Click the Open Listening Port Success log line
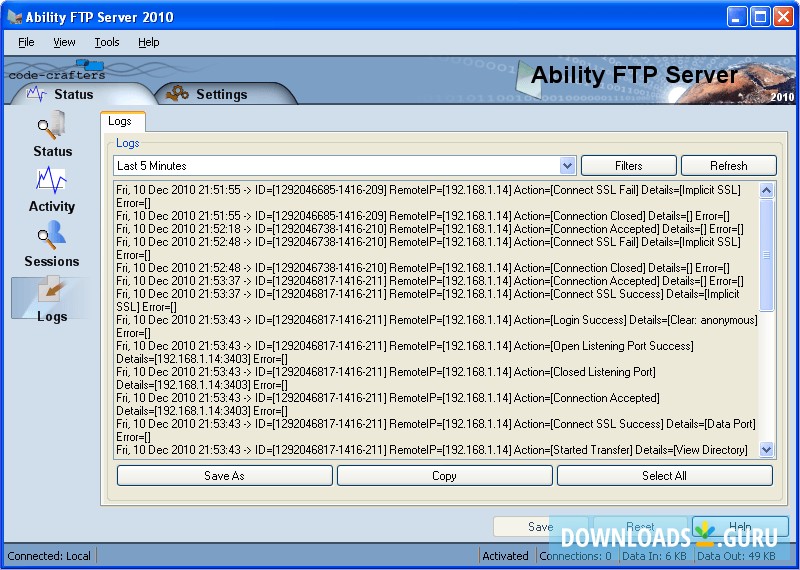Image resolution: width=800 pixels, height=570 pixels. (405, 353)
